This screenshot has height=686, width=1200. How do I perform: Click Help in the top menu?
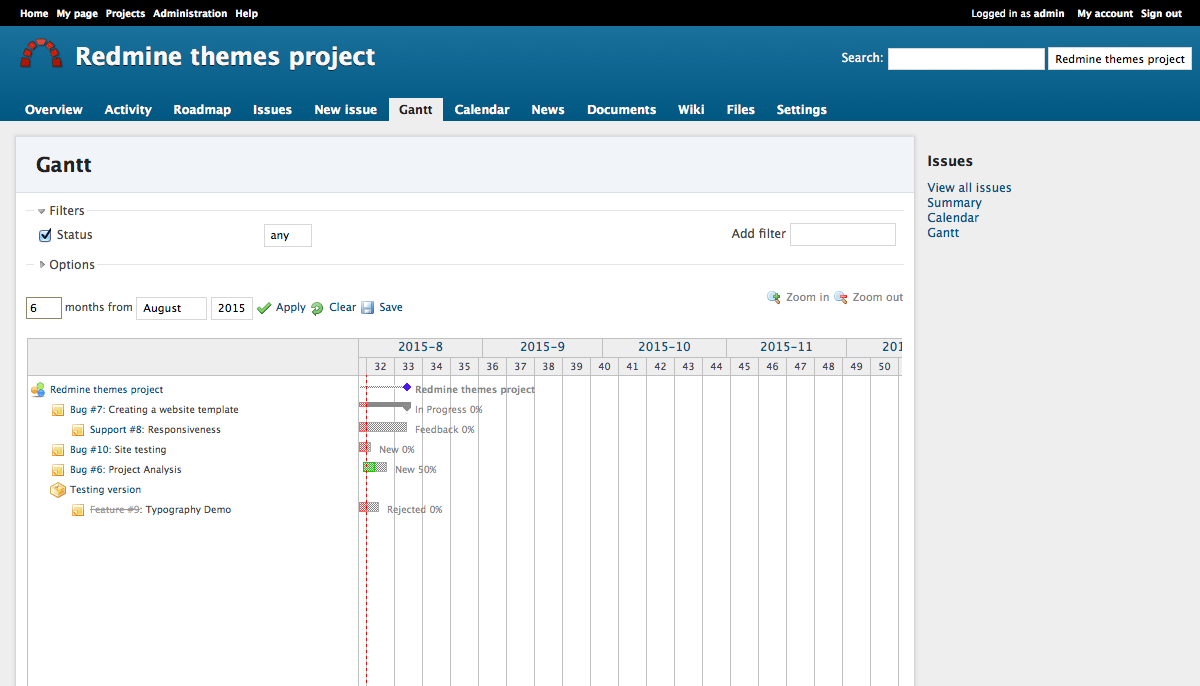246,13
